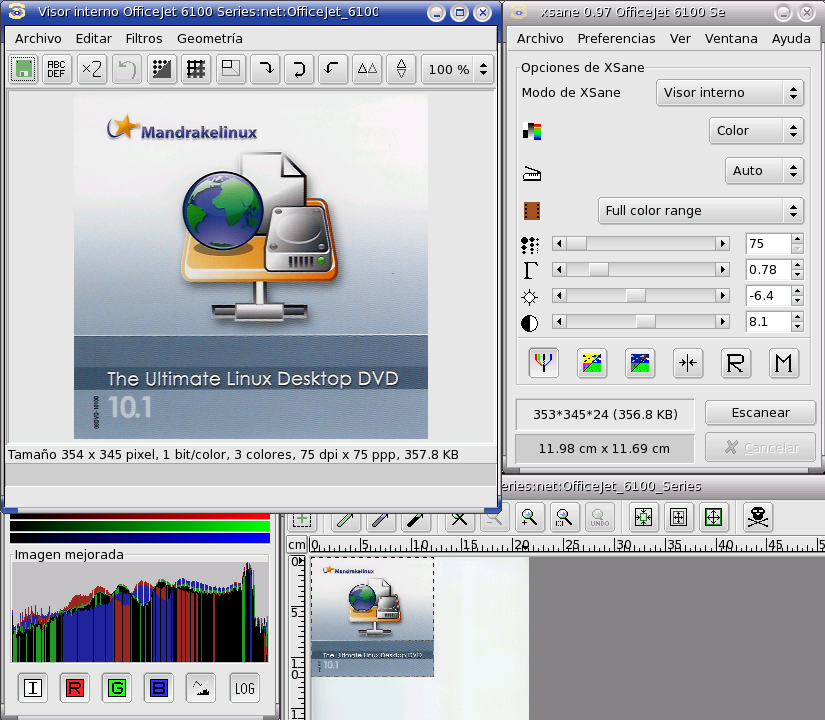Click the zoom UNDO icon in preview
Screen dimensions: 825x720
coord(599,517)
